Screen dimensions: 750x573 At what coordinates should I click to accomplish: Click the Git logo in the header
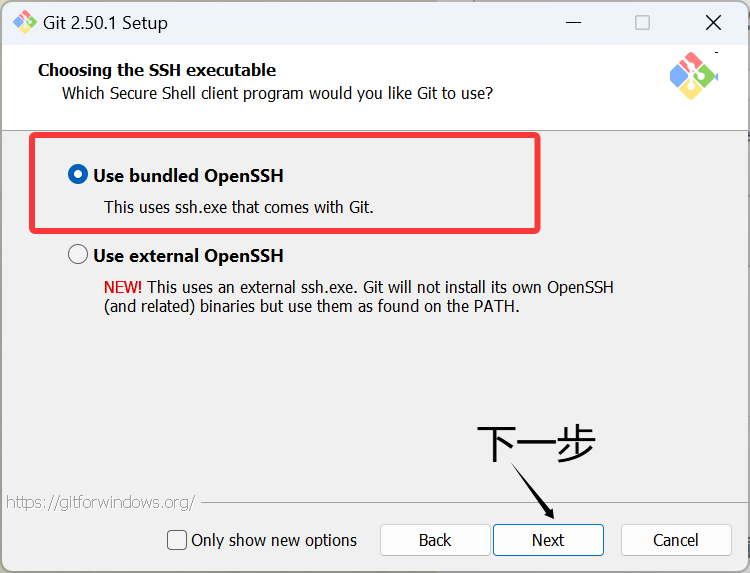pyautogui.click(x=693, y=75)
